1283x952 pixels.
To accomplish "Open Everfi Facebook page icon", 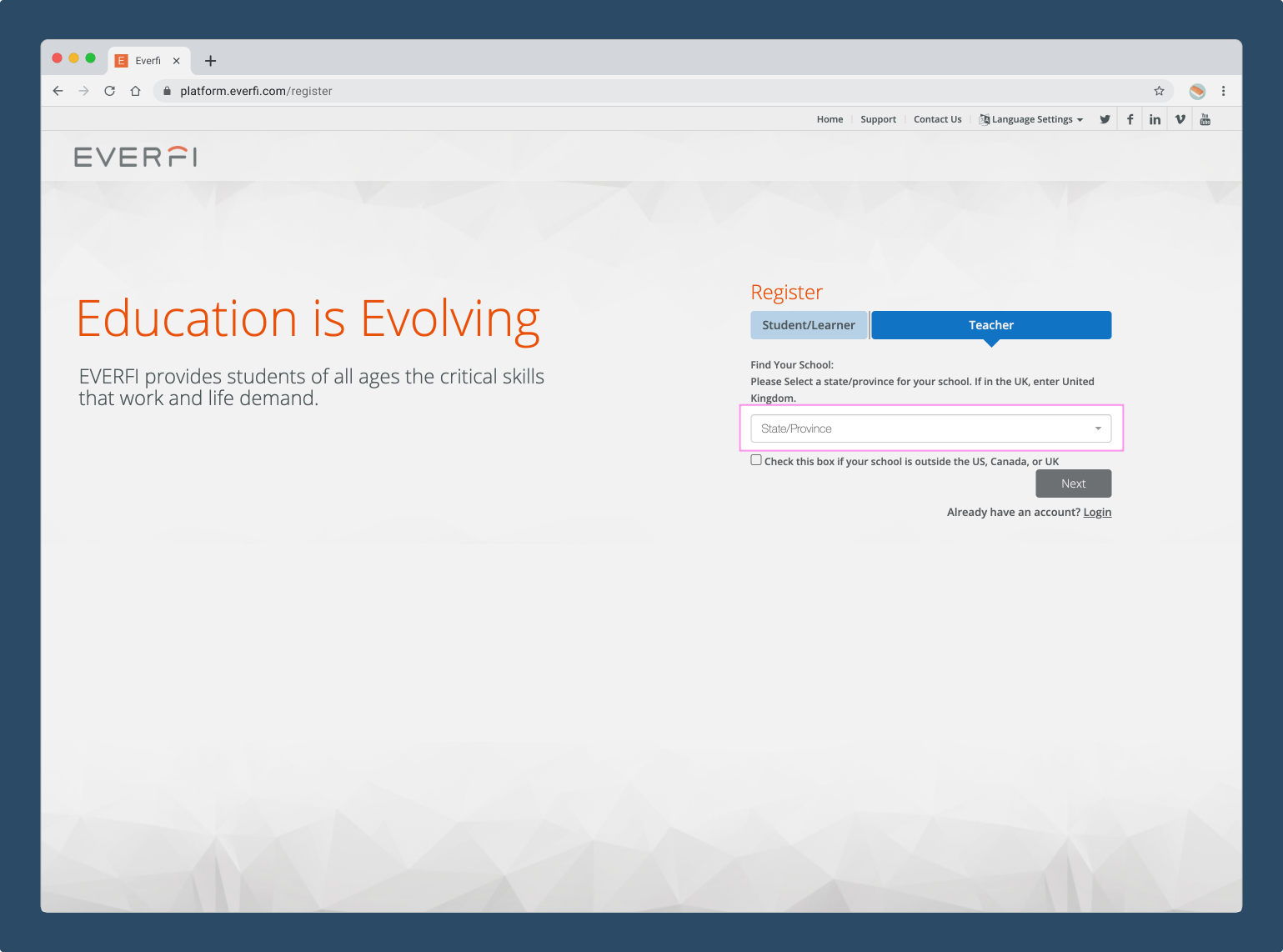I will [x=1130, y=119].
